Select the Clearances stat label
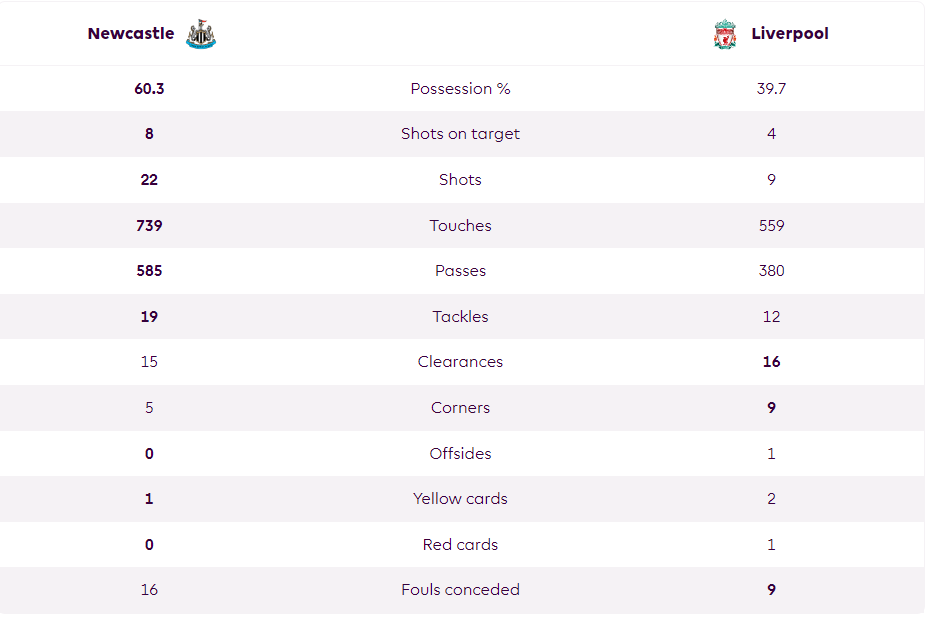This screenshot has height=631, width=938. coord(460,362)
